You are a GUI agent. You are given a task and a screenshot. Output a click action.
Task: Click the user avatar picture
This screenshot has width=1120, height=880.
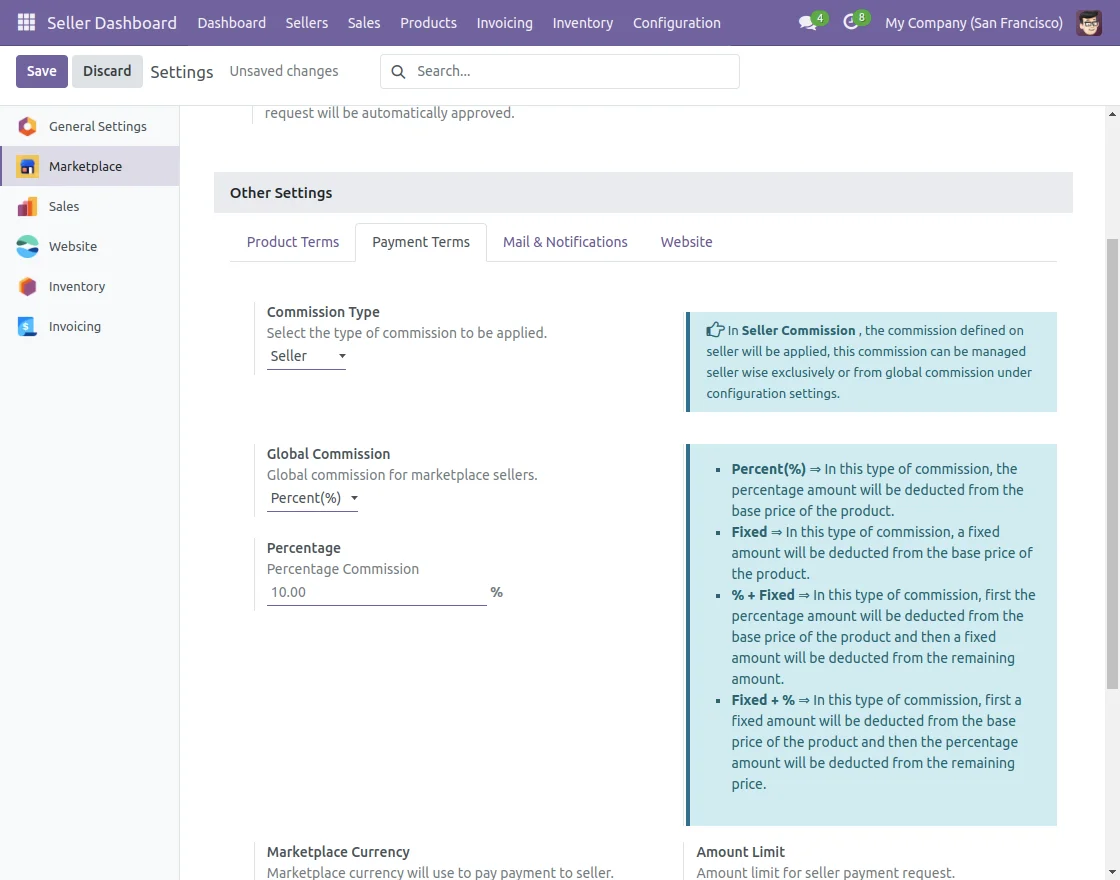pyautogui.click(x=1089, y=22)
